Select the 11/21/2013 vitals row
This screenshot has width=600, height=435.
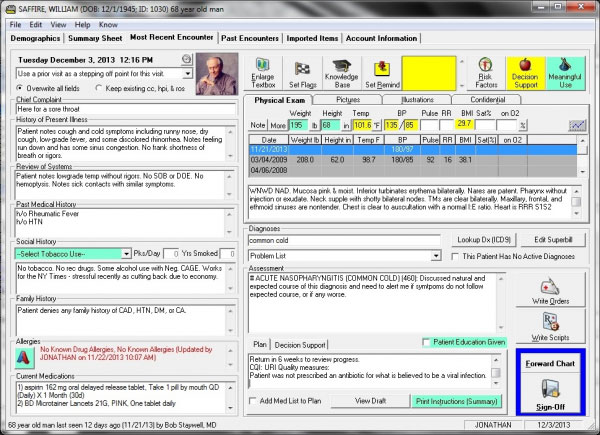point(413,150)
